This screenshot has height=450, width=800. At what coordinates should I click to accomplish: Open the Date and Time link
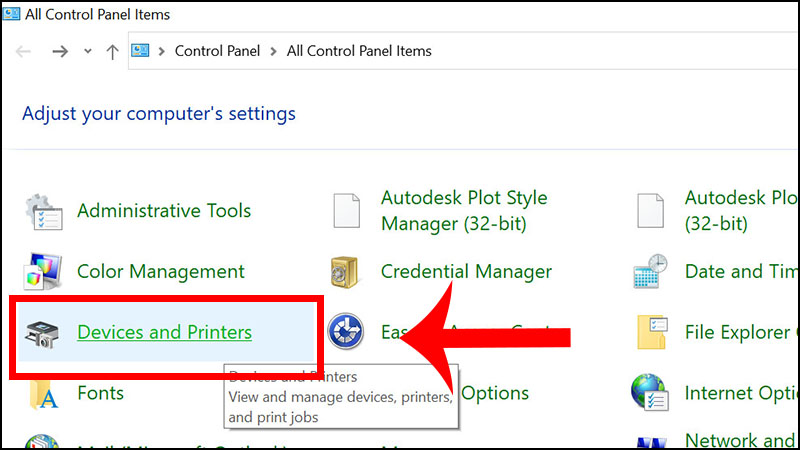pos(742,271)
